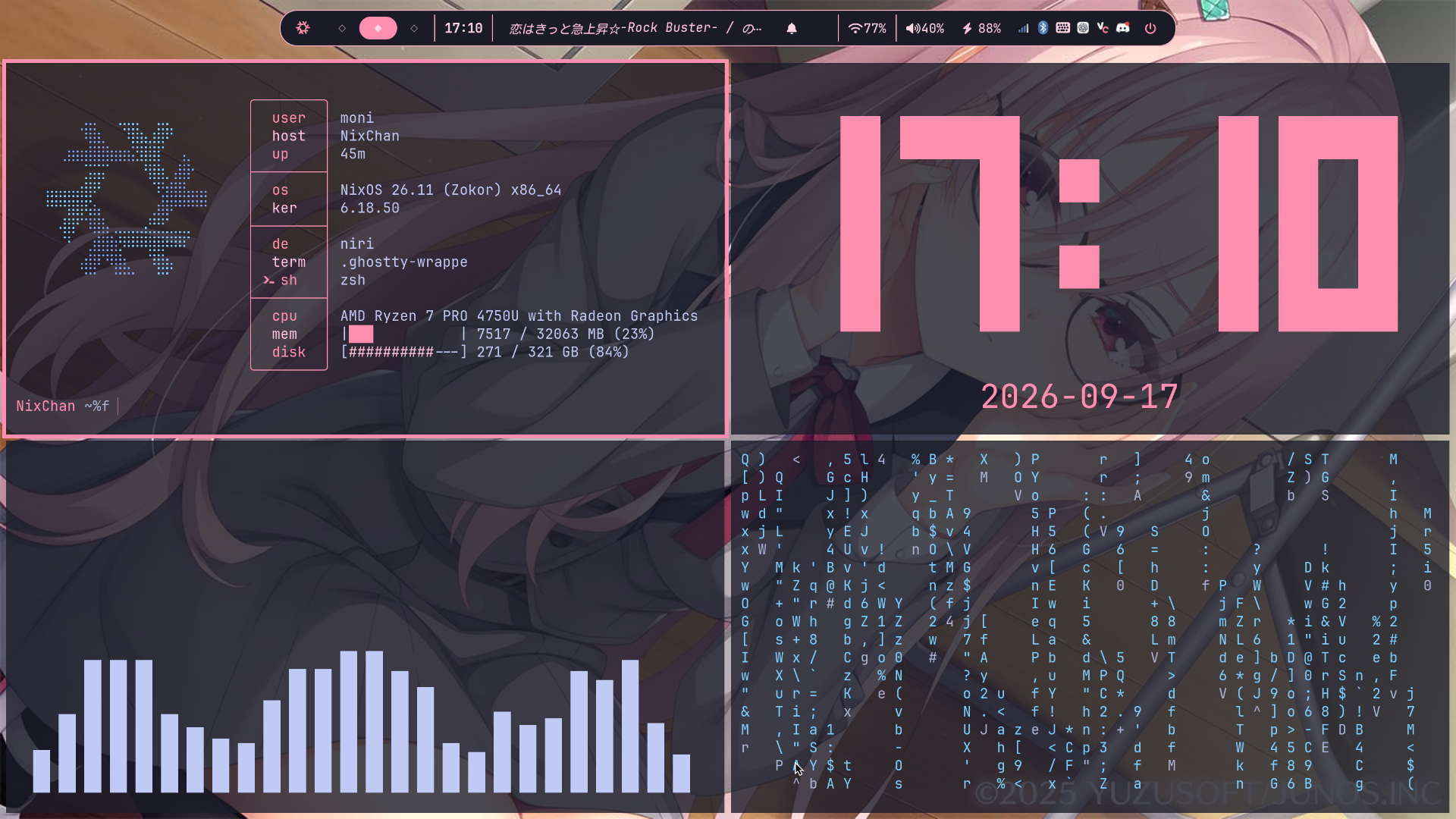Open the Vc tray icon
This screenshot has height=819, width=1456.
(x=1103, y=28)
